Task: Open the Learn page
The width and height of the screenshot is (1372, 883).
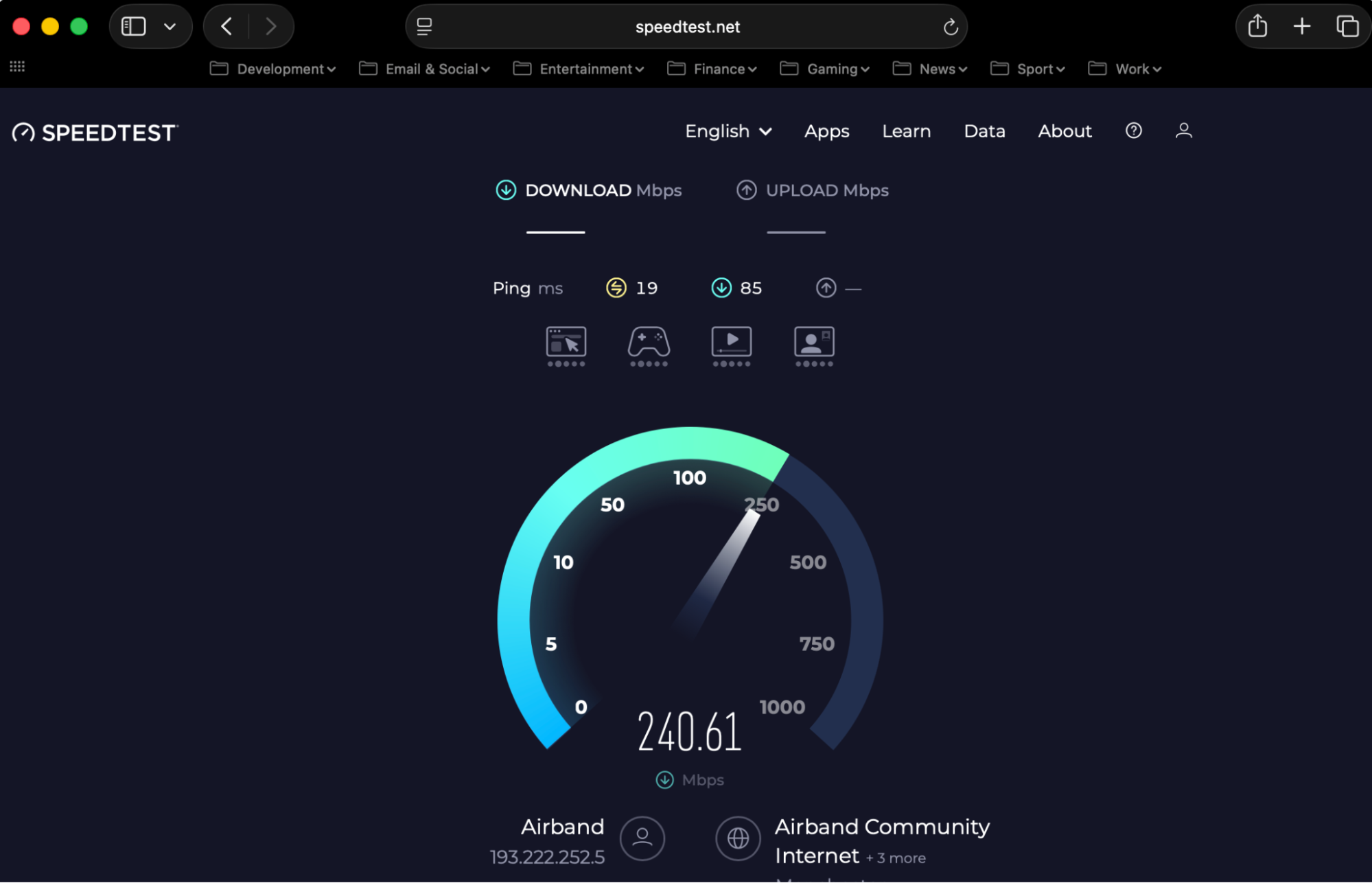Action: [x=906, y=131]
